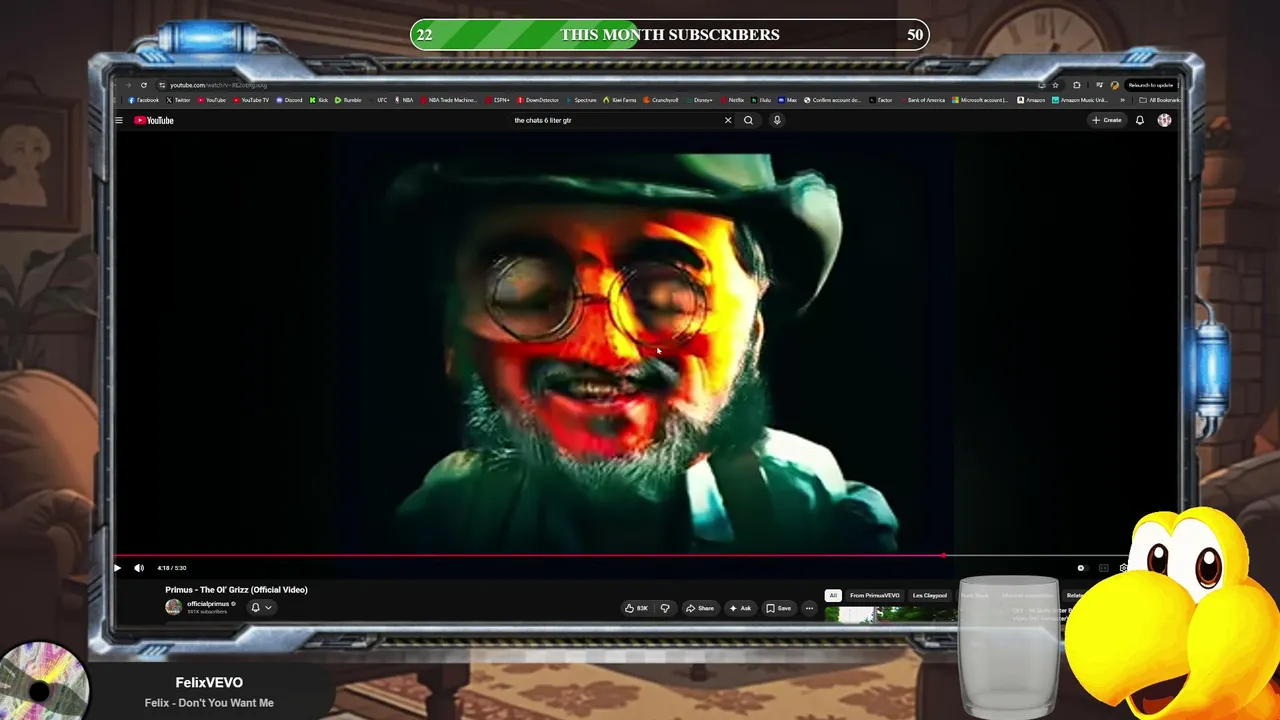
Task: Dislike the video with thumbs down
Action: click(665, 608)
